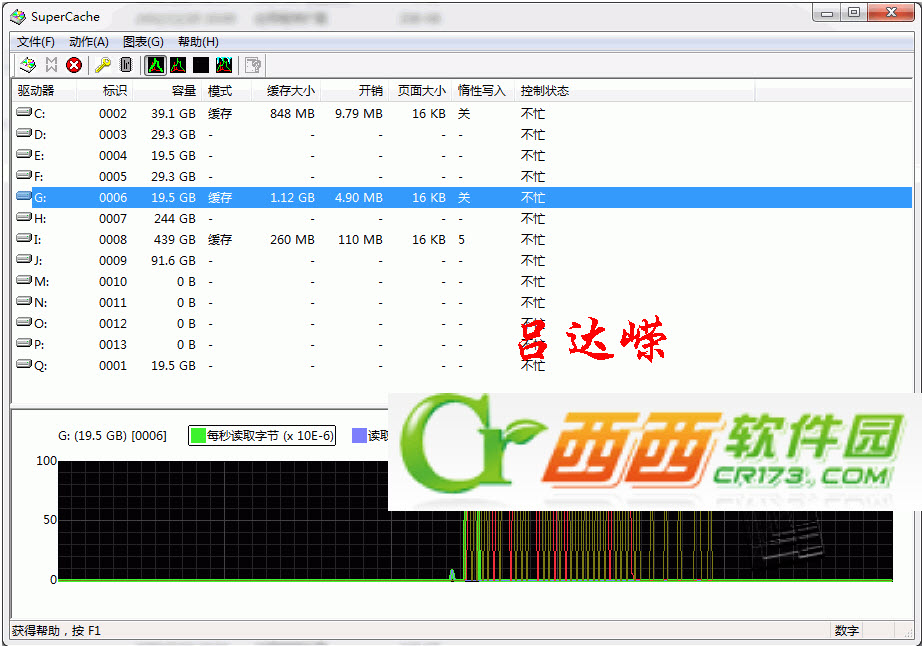Select drive H: row in list
Image resolution: width=922 pixels, height=646 pixels.
pos(40,219)
